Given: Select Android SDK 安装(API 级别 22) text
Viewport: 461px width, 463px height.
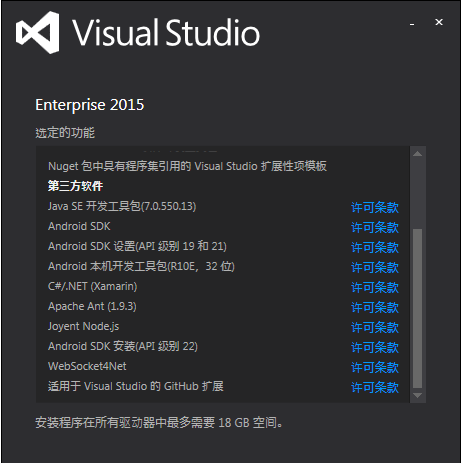Looking at the screenshot, I should click(x=123, y=346).
